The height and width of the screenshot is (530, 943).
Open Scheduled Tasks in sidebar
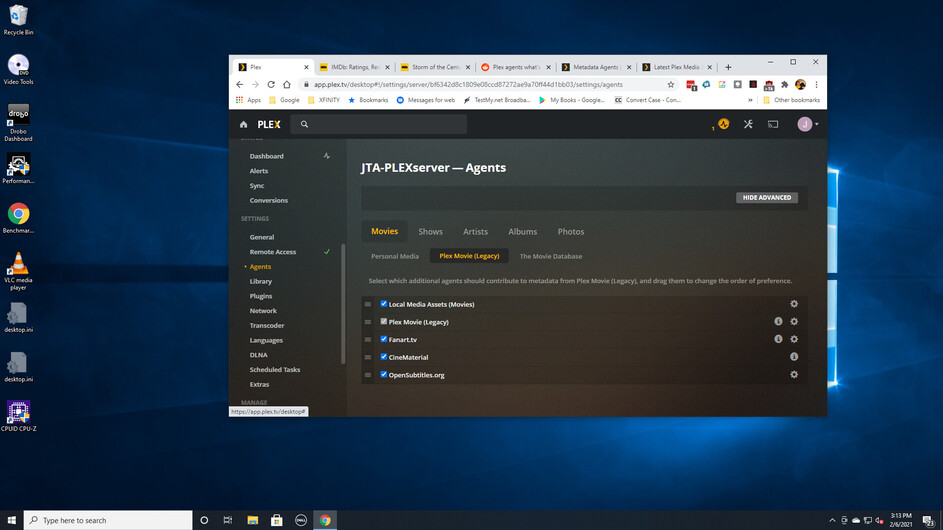[x=274, y=370]
